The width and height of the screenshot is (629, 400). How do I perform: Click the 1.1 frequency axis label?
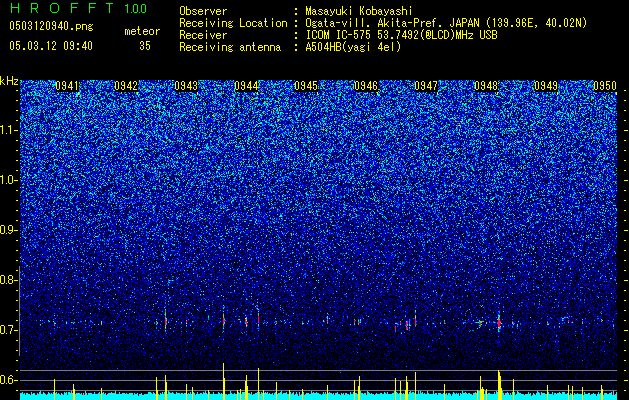click(x=7, y=130)
